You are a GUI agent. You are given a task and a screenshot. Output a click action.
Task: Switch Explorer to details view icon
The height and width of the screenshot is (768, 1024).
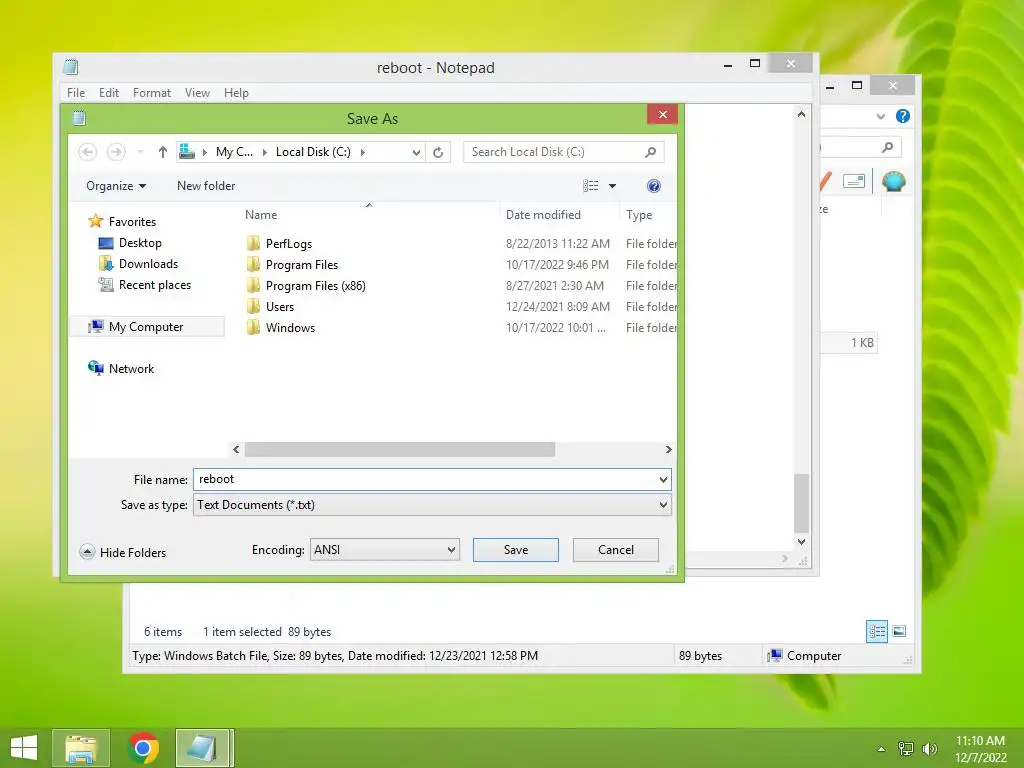pos(877,632)
